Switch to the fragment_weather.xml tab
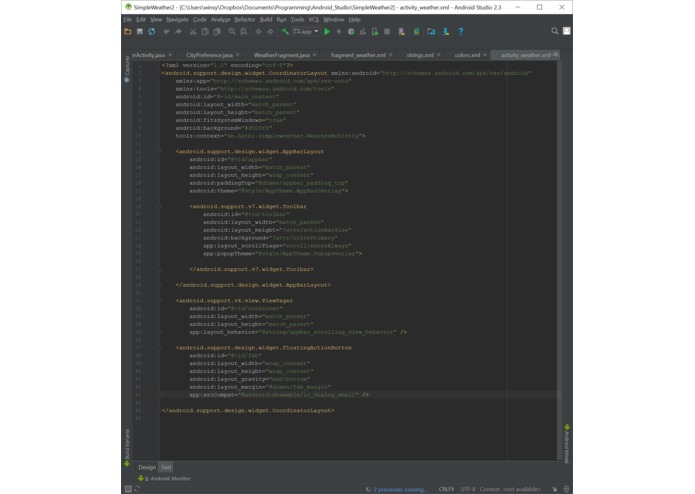 pyautogui.click(x=358, y=55)
